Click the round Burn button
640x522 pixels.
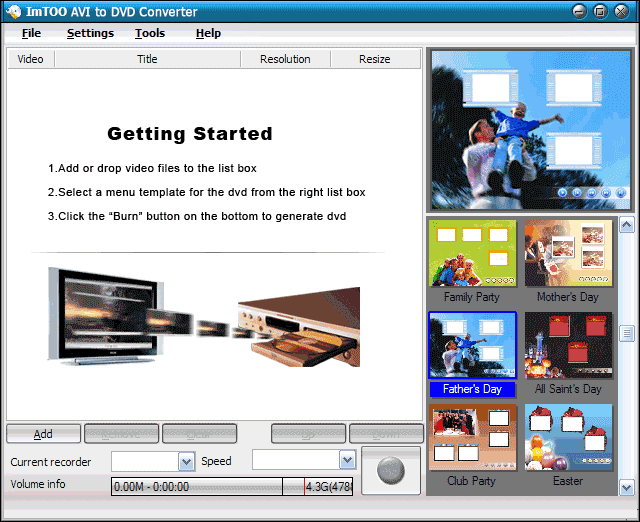coord(391,471)
